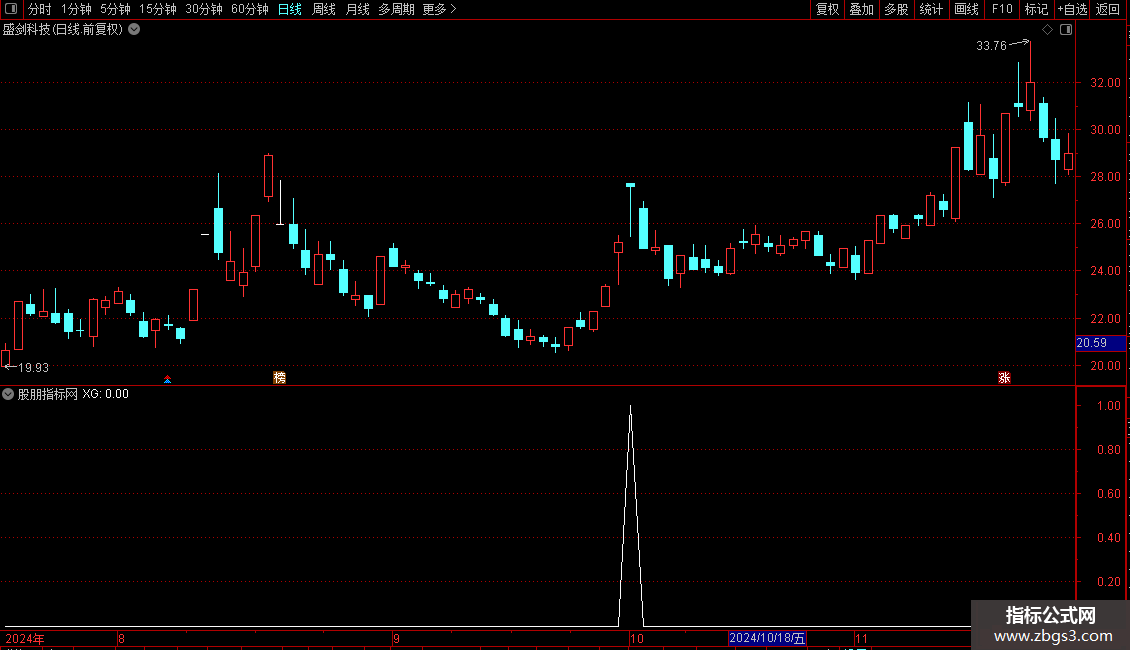
Task: Expand dropdown next to 盛剑科技 title
Action: coord(134,30)
